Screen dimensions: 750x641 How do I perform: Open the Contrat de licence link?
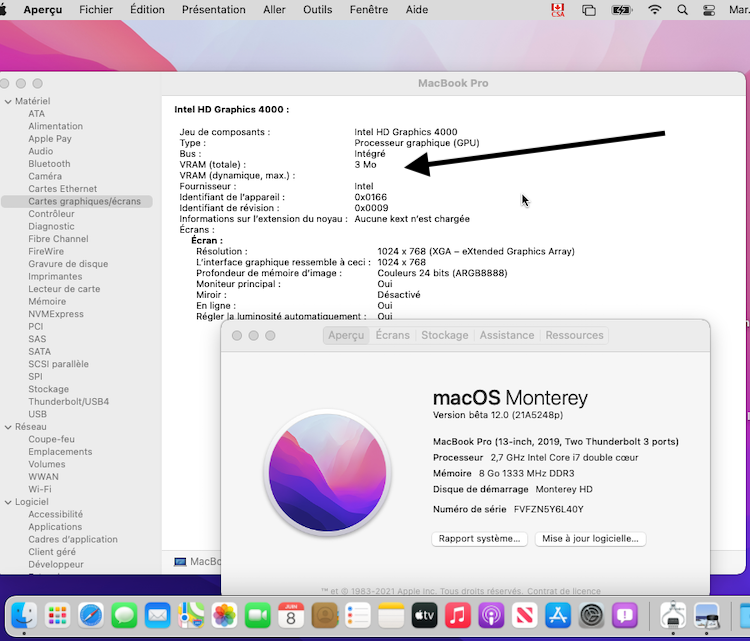[564, 591]
